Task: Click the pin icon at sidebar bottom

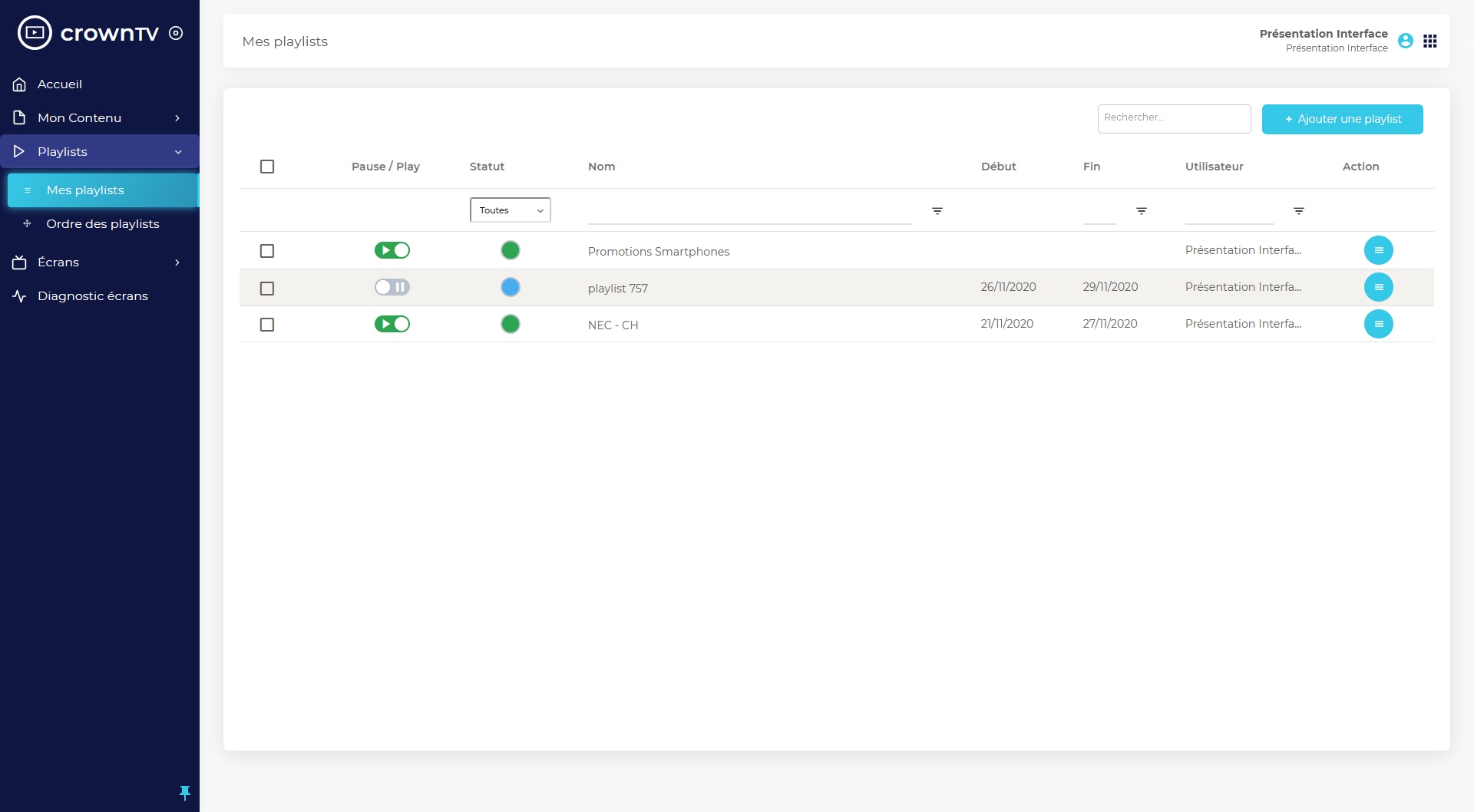Action: [184, 792]
